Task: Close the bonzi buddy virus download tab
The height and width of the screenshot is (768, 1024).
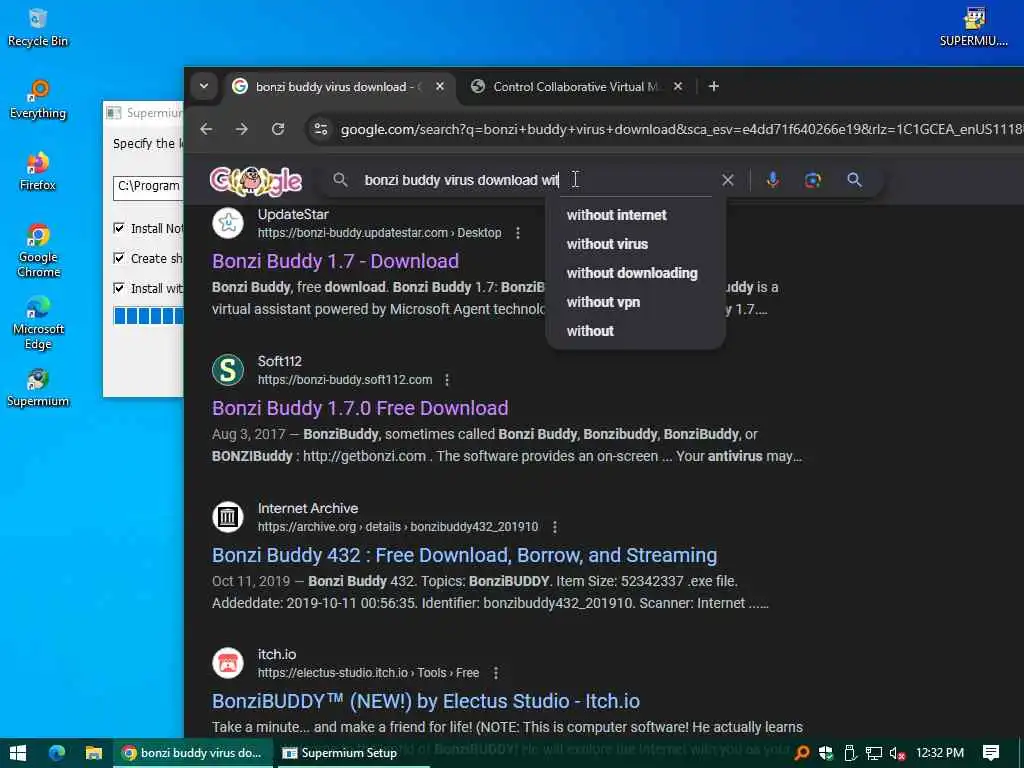Action: click(440, 86)
